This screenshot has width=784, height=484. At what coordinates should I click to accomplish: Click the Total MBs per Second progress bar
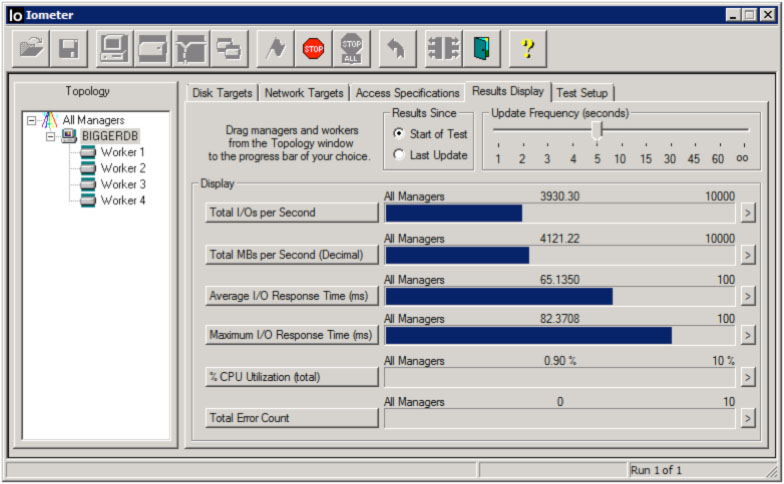pyautogui.click(x=560, y=255)
